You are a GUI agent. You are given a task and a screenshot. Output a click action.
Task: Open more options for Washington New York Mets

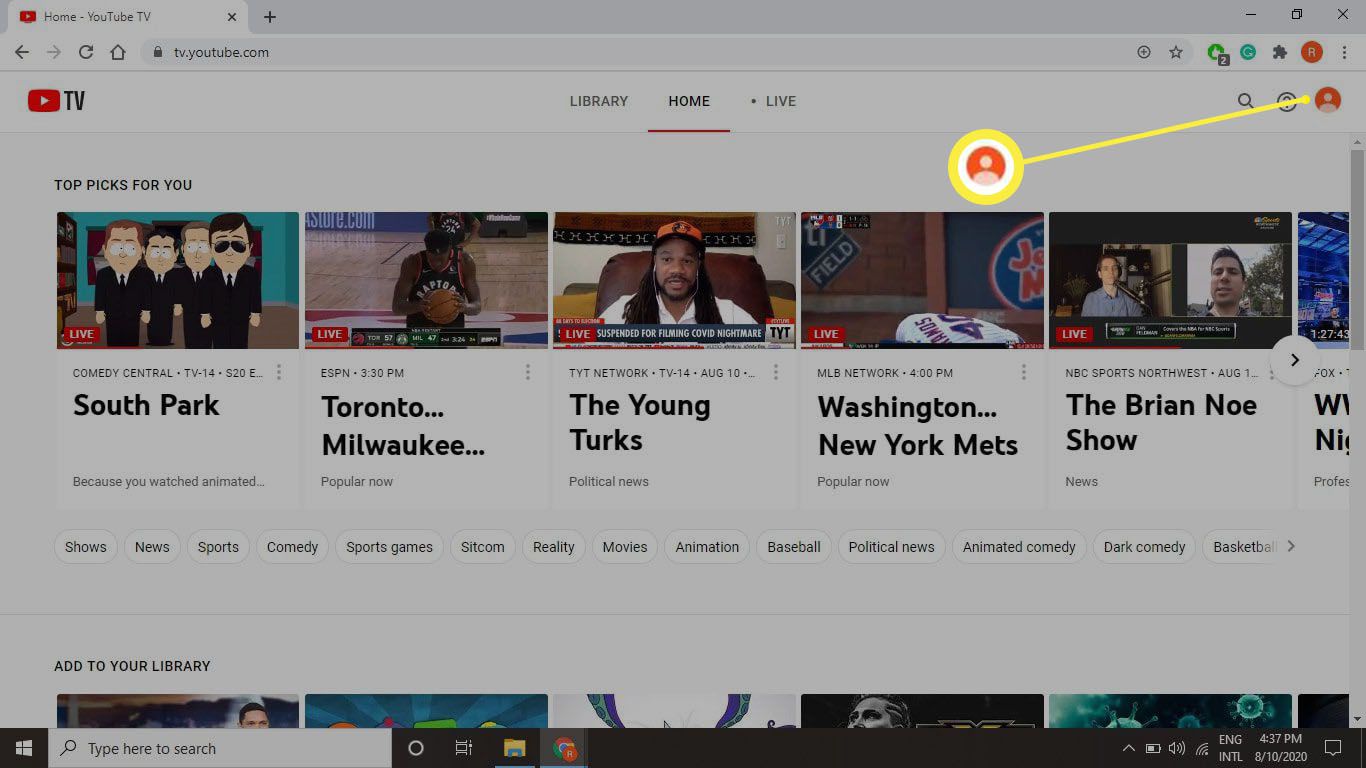1023,372
